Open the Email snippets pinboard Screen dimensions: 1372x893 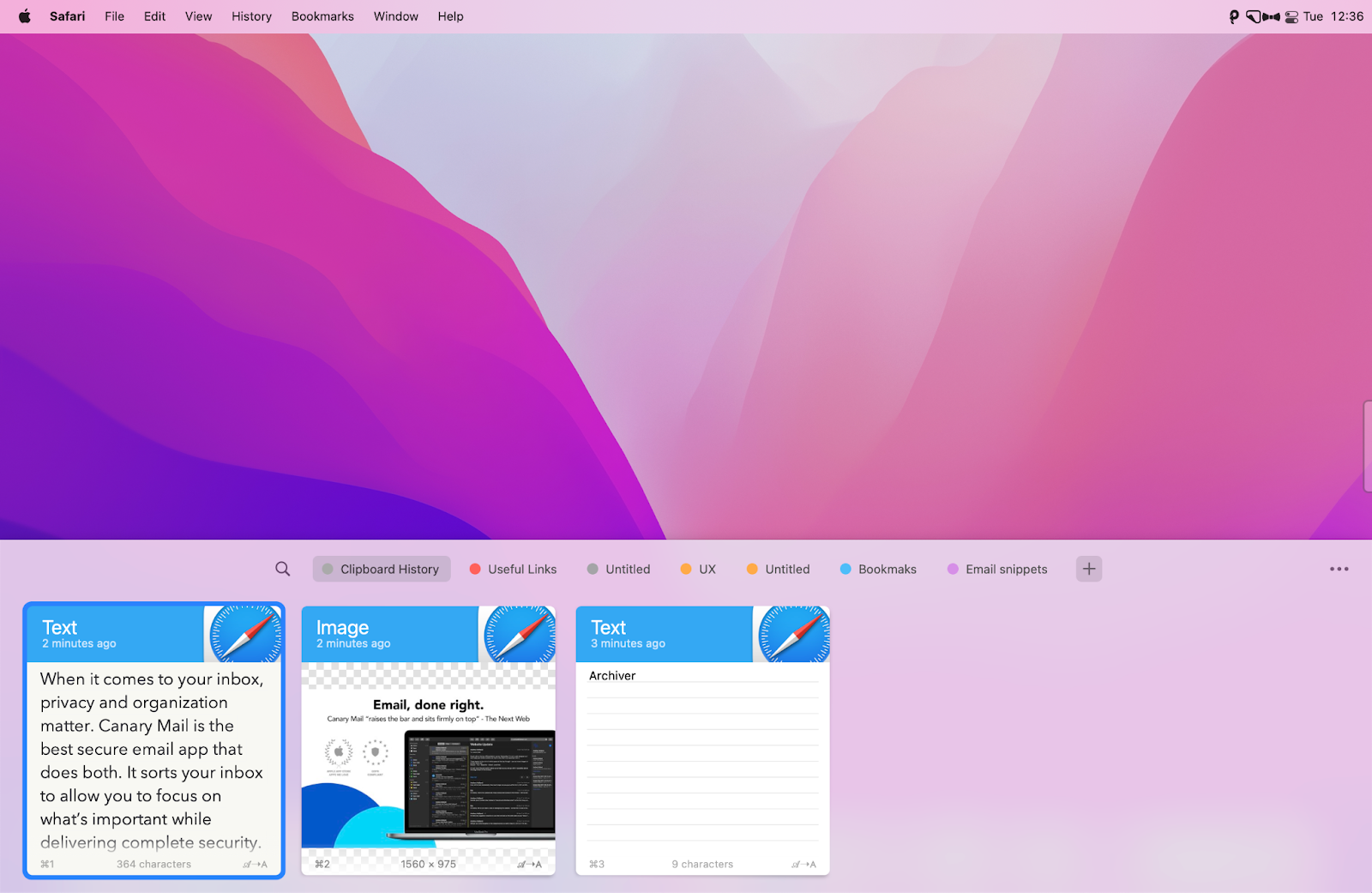tap(997, 569)
